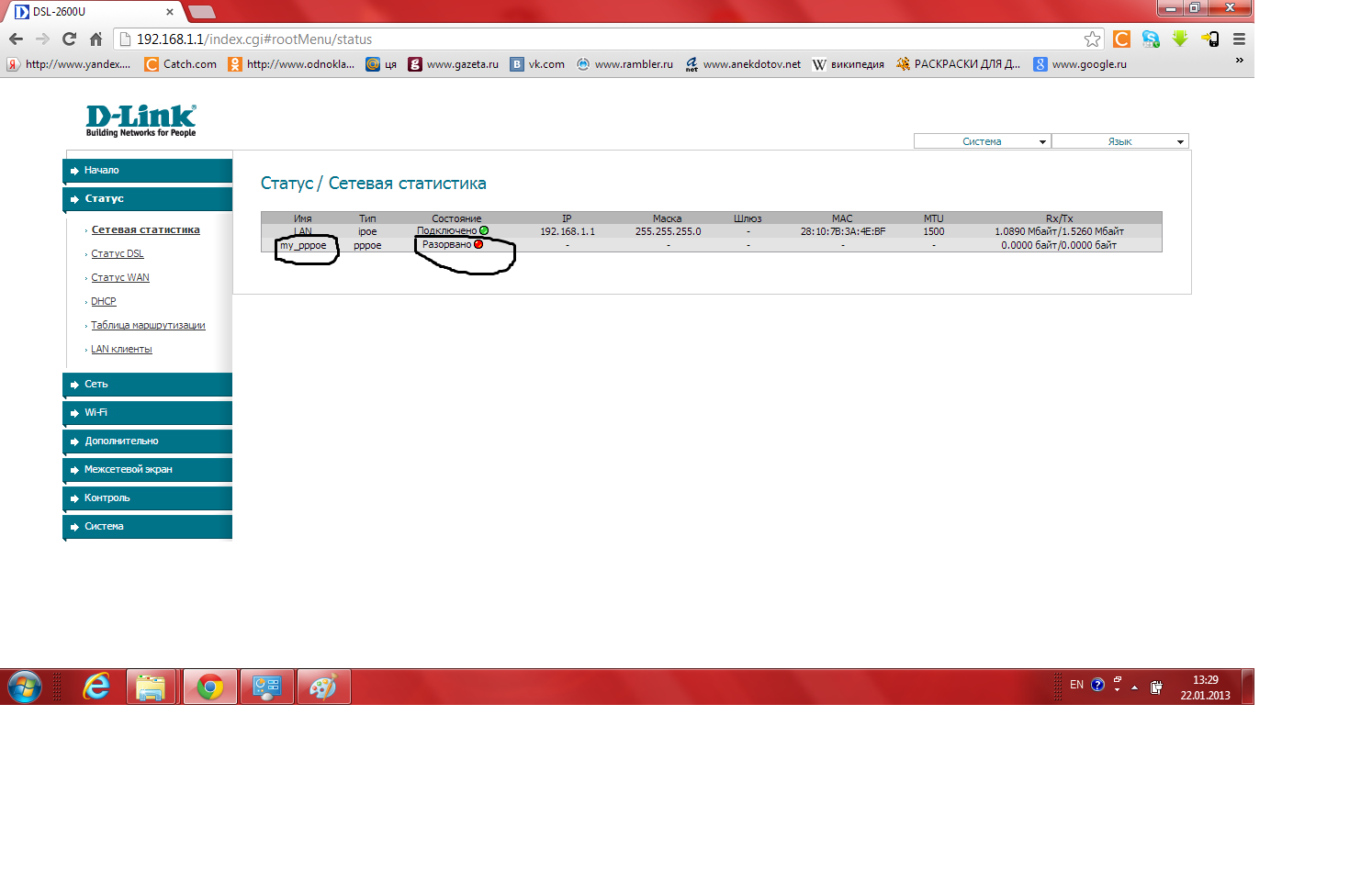
Task: Click the mask value 255.255.255.0
Action: 668,231
